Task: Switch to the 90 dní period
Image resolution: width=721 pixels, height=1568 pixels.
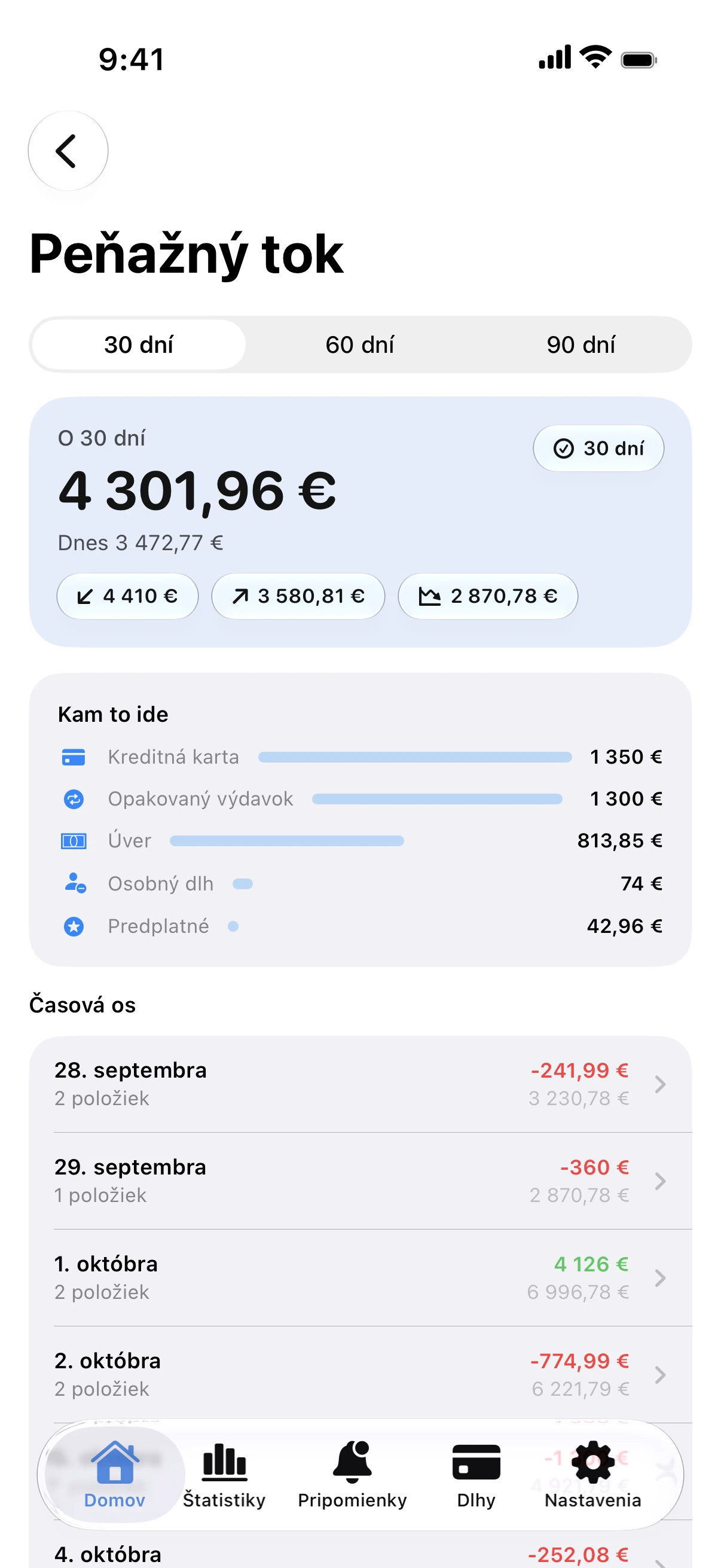Action: tap(581, 344)
